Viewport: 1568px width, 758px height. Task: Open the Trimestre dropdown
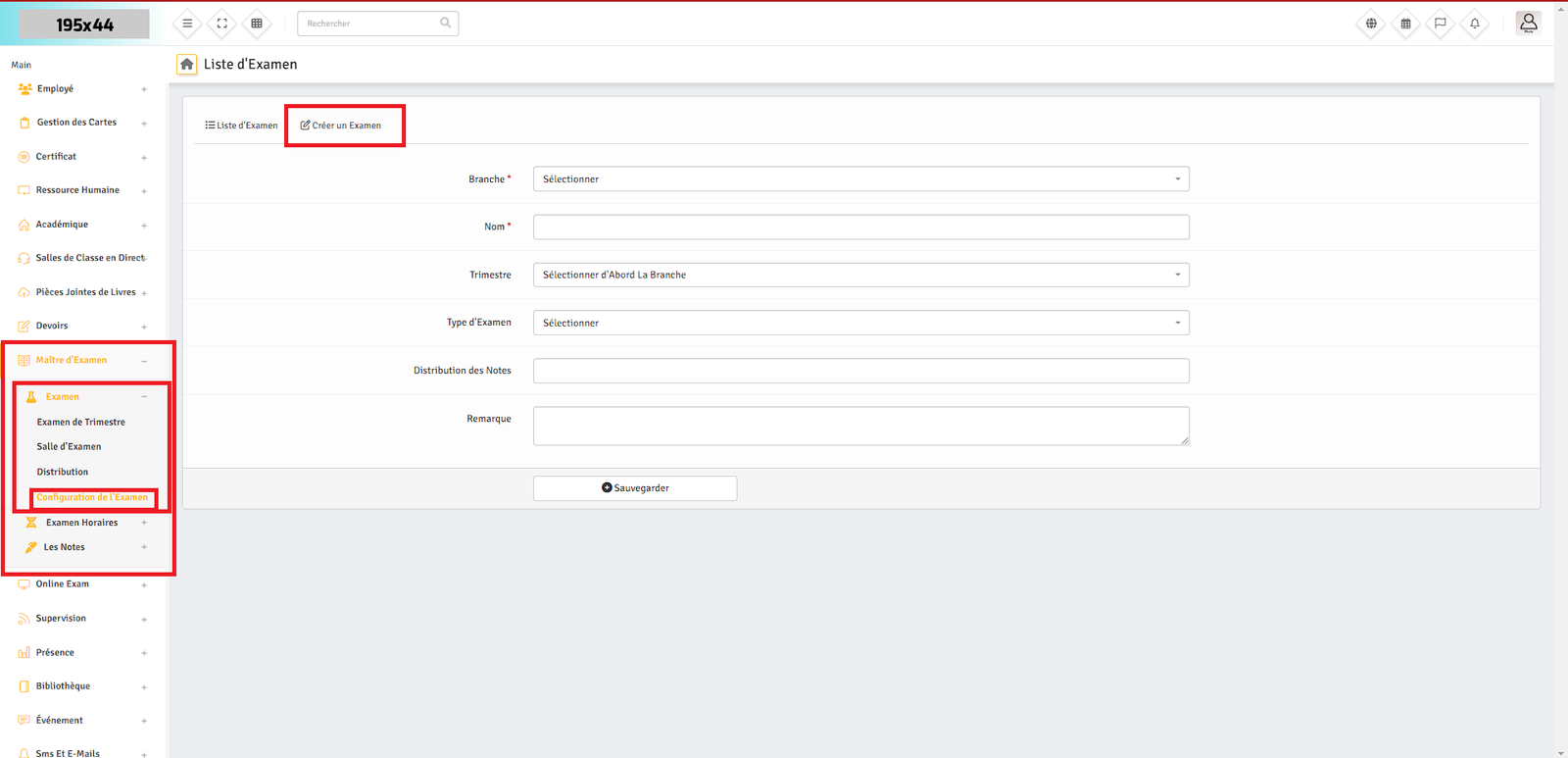tap(860, 276)
